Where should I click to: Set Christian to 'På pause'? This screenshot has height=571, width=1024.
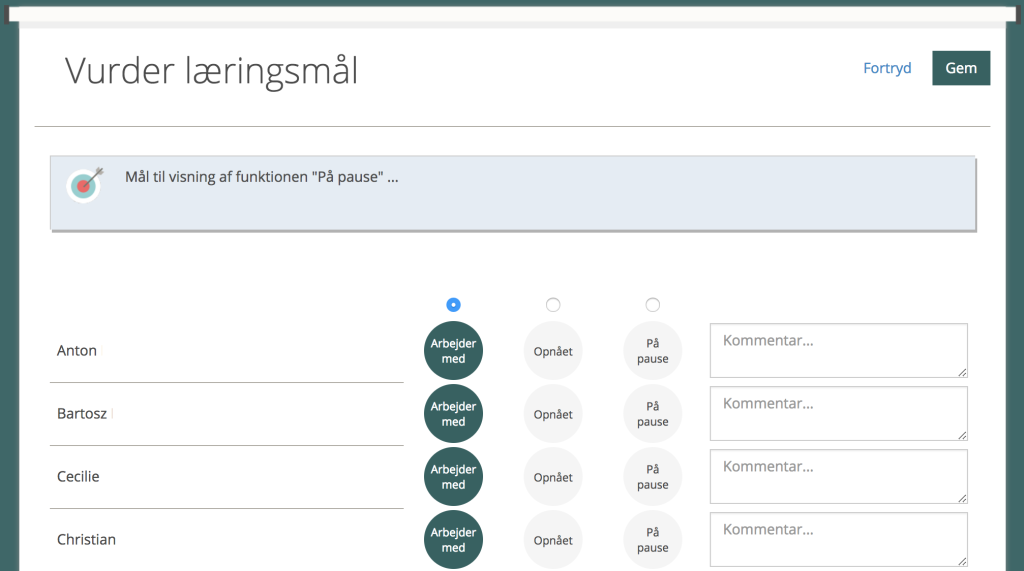(x=653, y=540)
